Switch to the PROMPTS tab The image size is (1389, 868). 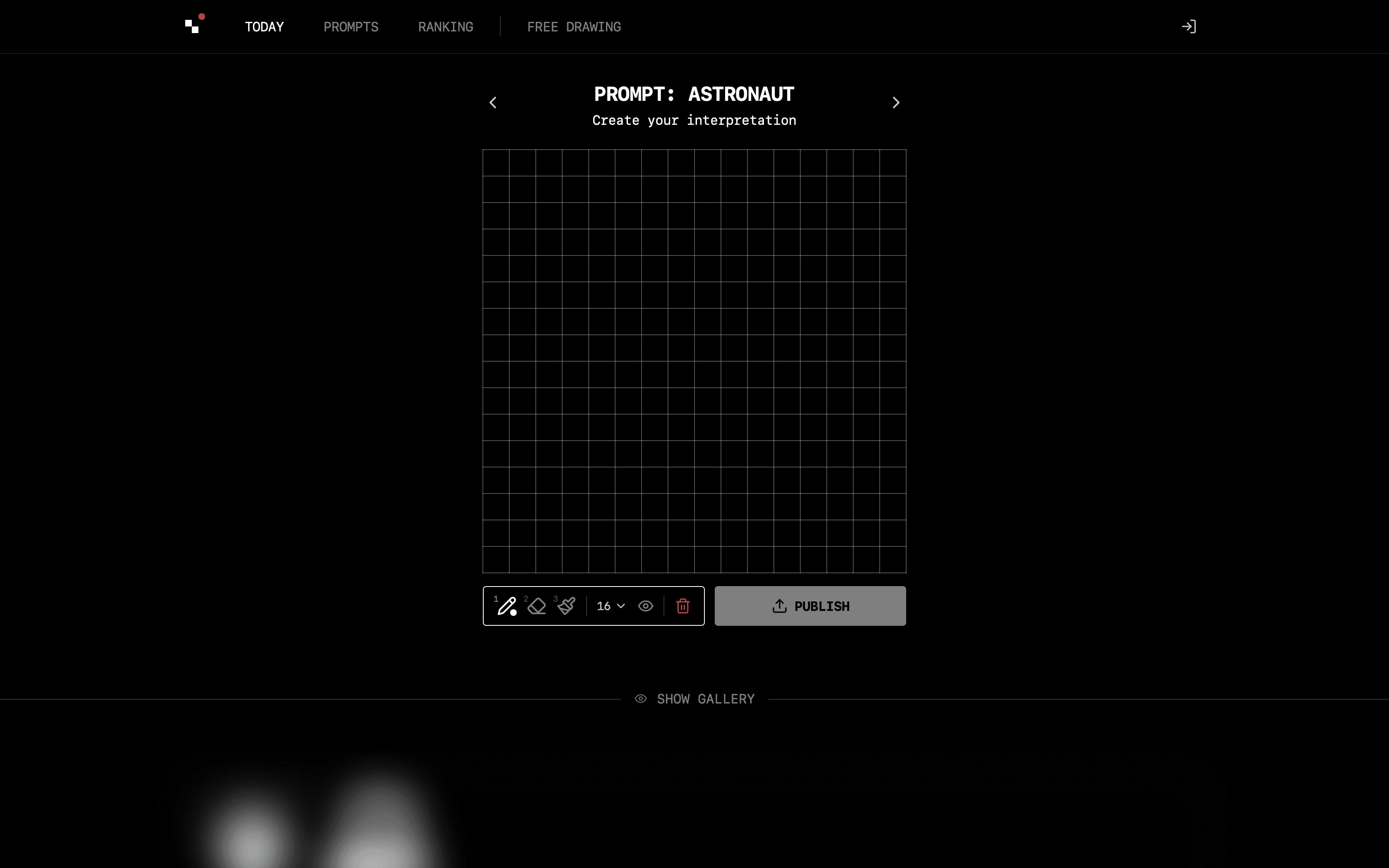351,27
